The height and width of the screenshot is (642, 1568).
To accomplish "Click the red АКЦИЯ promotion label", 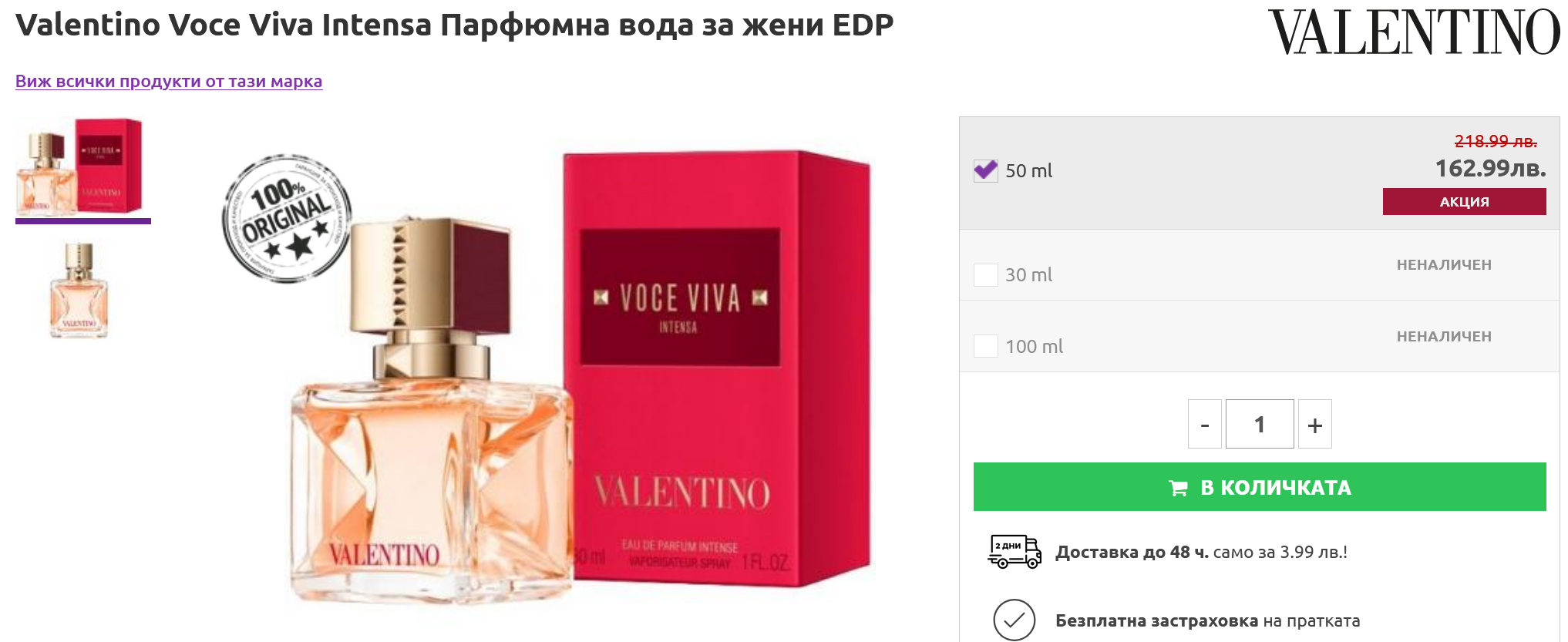I will pos(1464,201).
